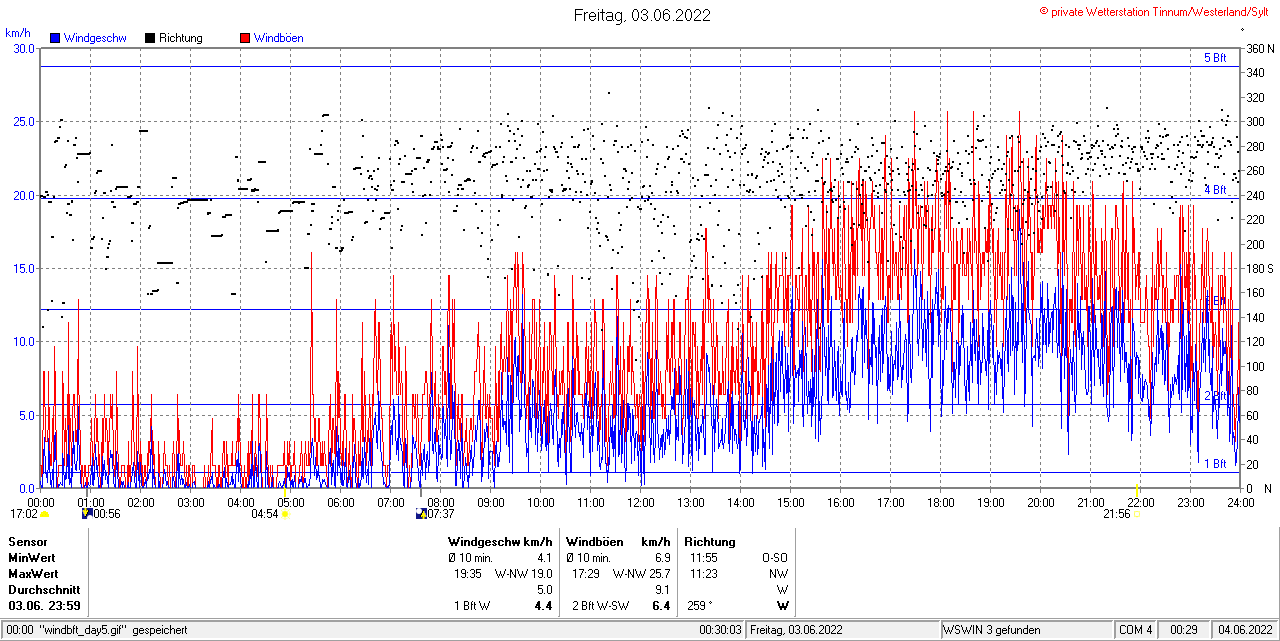
Task: Click the max gust value W-NW 25.7
Action: (641, 574)
